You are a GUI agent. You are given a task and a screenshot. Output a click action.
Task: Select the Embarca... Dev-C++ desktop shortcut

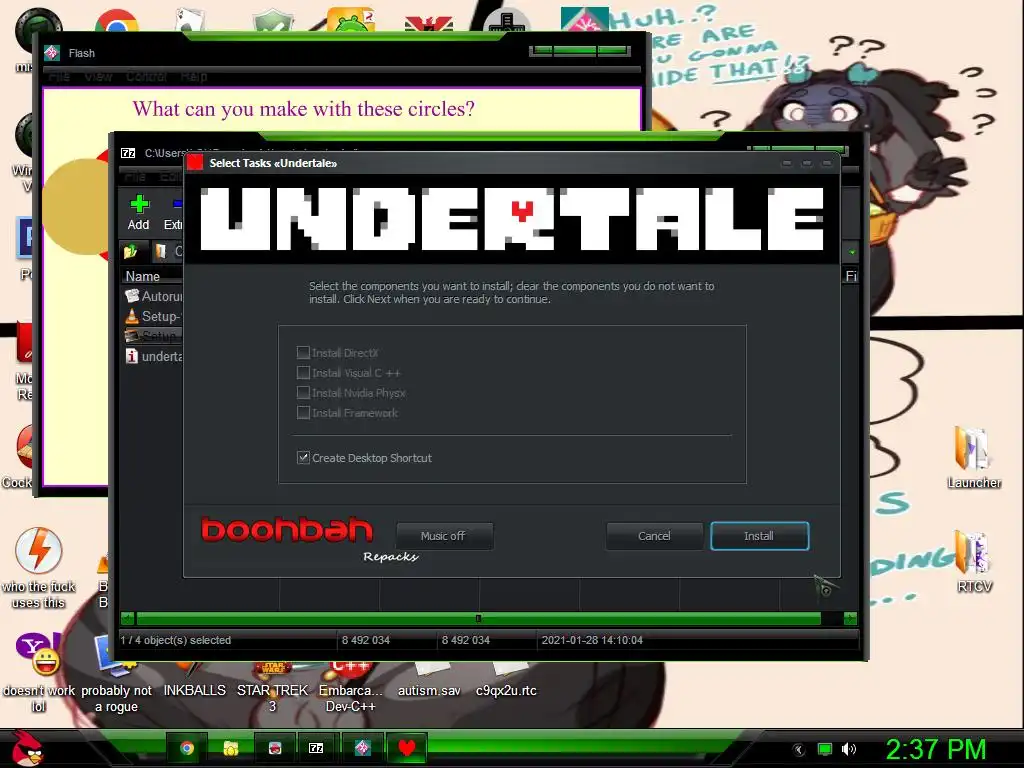tap(350, 686)
